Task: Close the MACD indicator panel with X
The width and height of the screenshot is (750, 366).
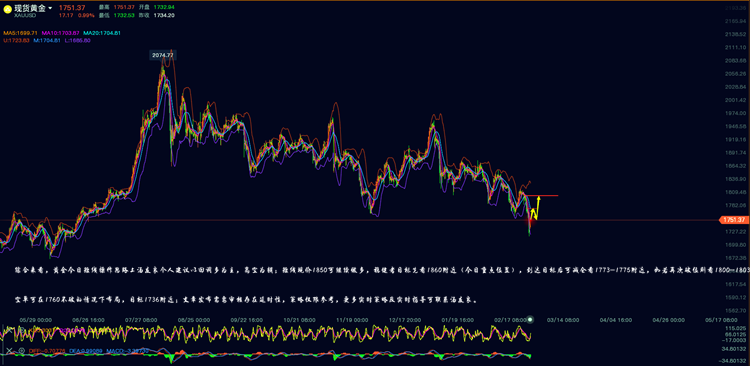Action: (x=9, y=350)
